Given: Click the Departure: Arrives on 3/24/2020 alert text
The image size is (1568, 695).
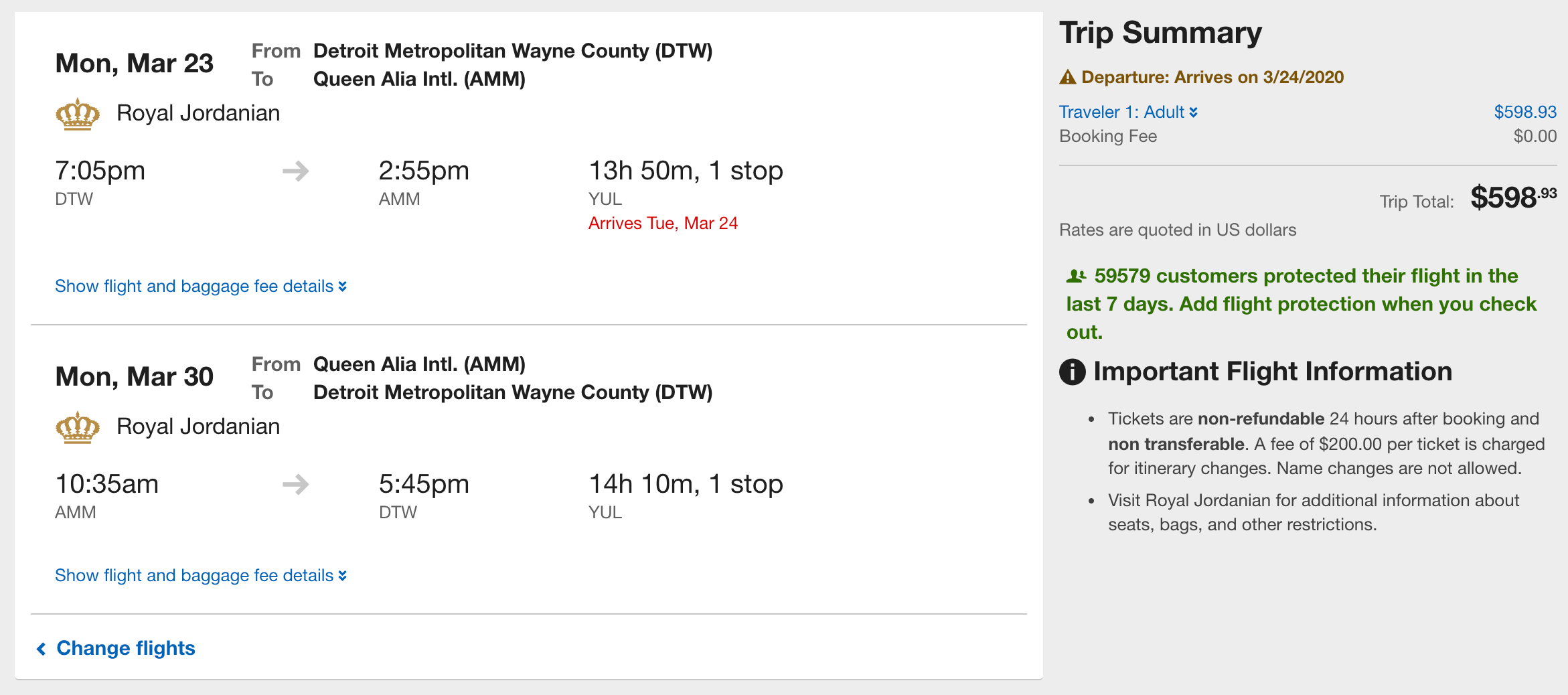Looking at the screenshot, I should 1212,77.
